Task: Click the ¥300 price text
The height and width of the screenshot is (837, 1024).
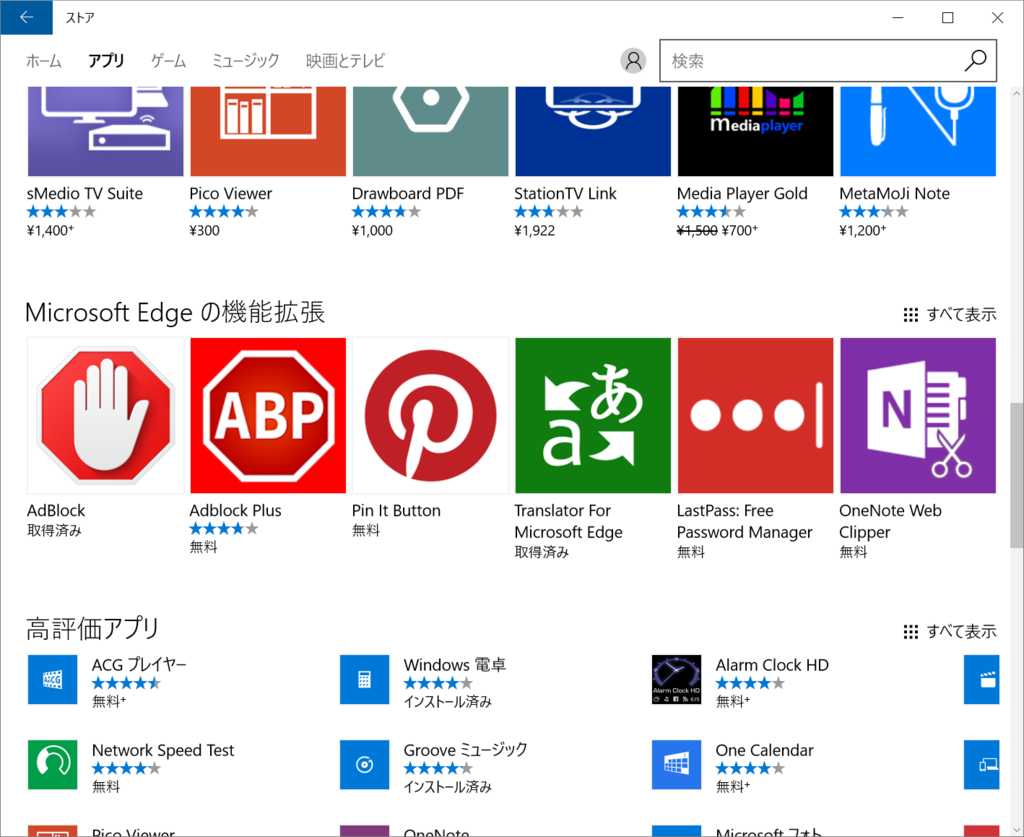Action: (204, 230)
